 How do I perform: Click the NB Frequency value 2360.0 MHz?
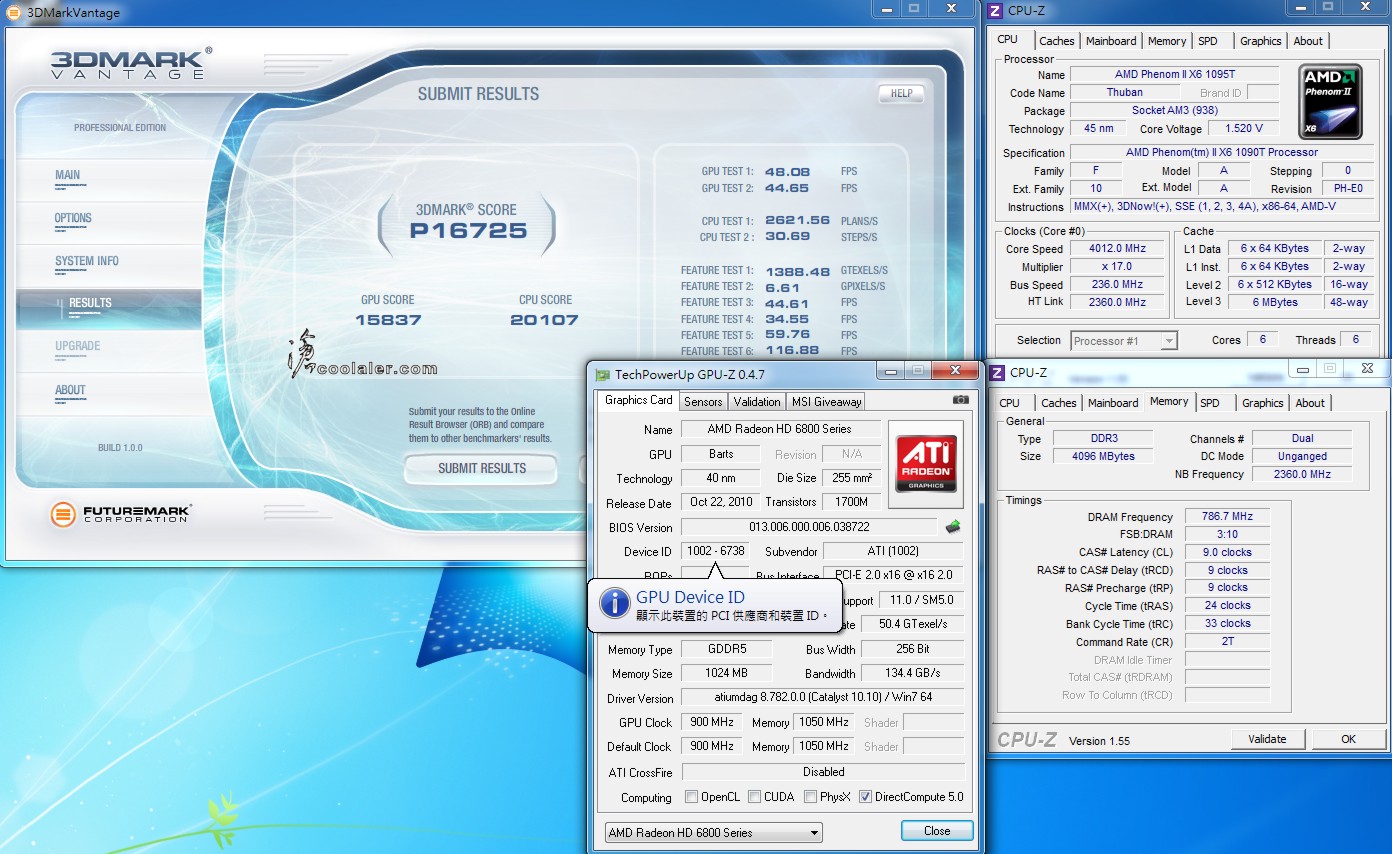click(x=1301, y=474)
